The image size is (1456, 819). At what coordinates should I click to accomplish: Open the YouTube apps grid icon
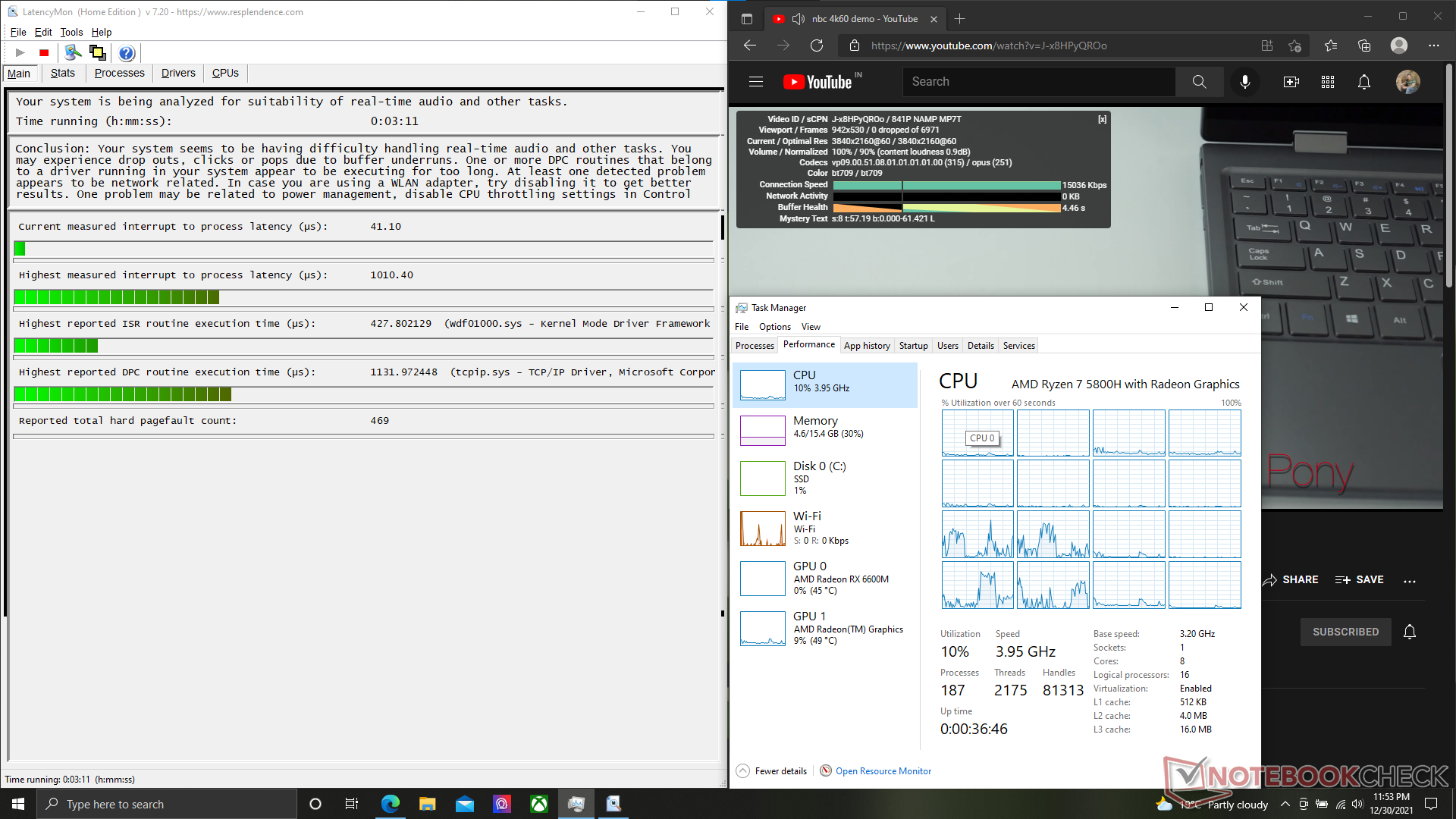point(1327,82)
